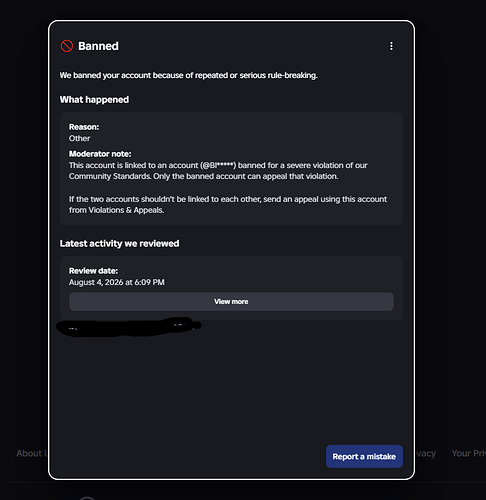Click the View more button

[x=231, y=302]
